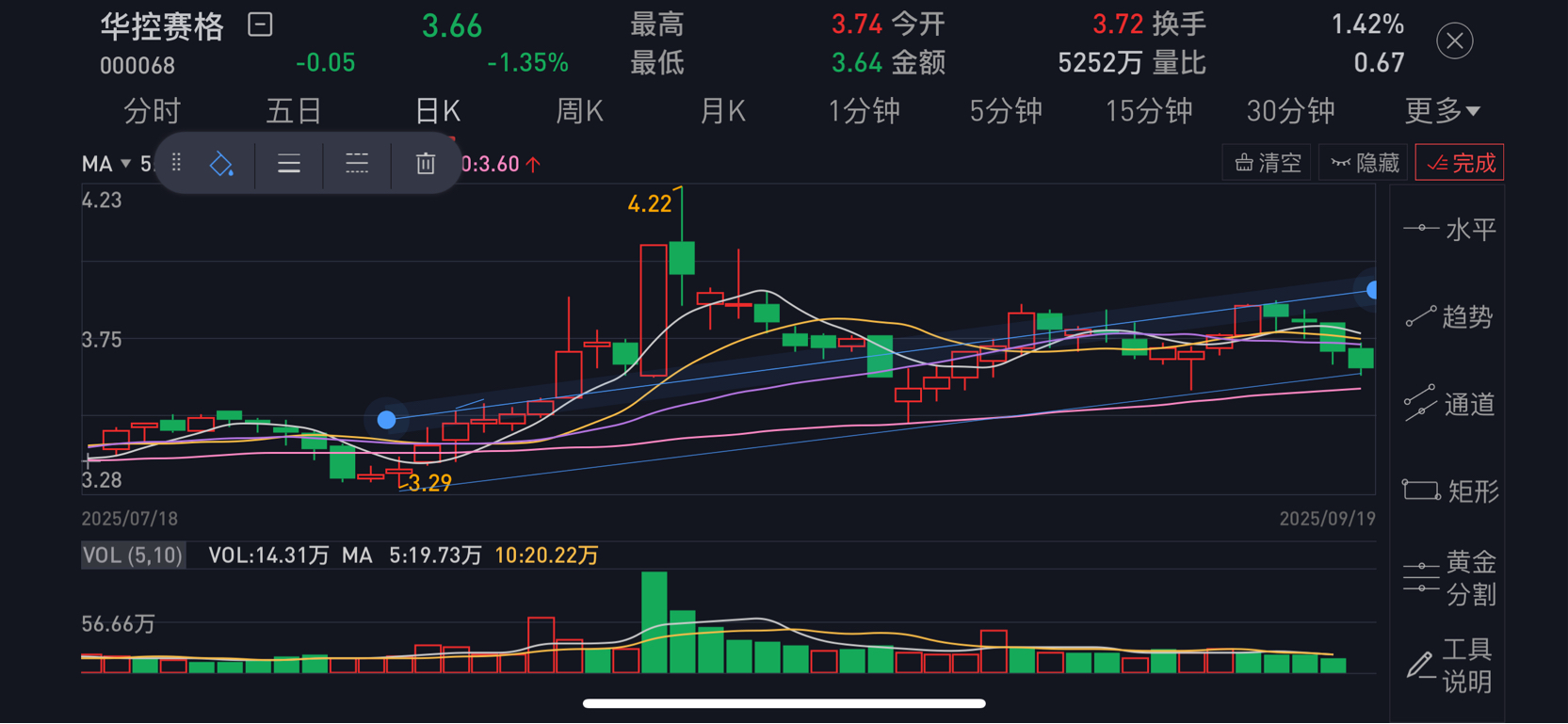Select the right blue channel anchor point
The width and height of the screenshot is (1568, 724).
point(1371,290)
